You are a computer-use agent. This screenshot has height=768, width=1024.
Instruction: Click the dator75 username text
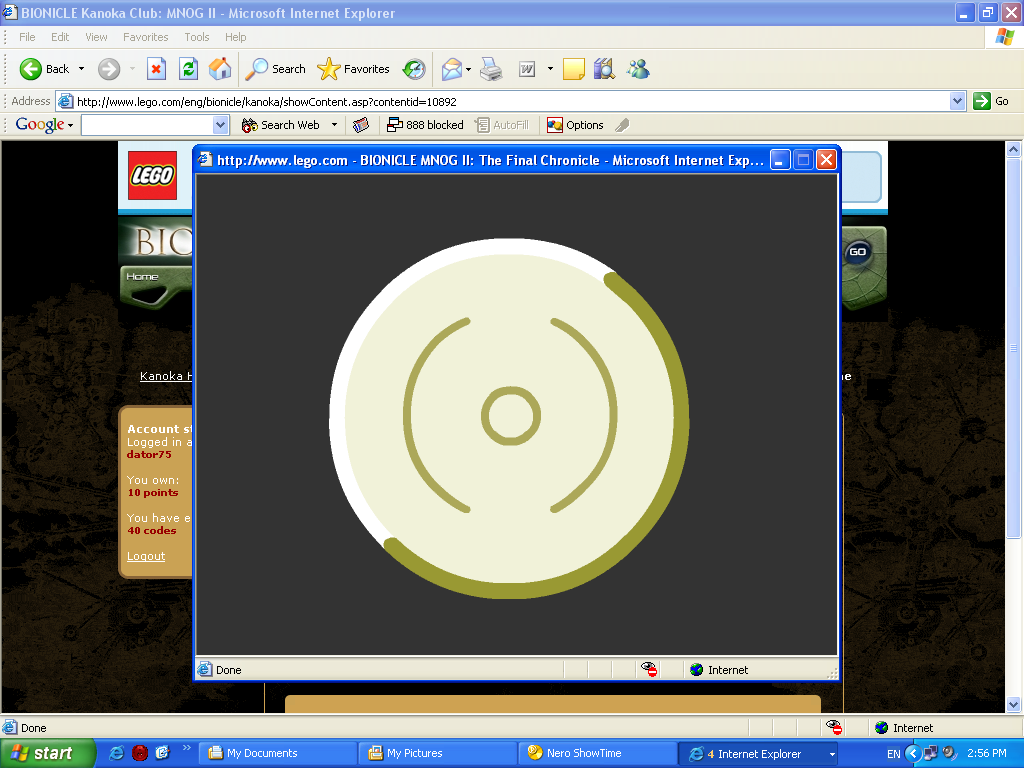click(x=149, y=455)
